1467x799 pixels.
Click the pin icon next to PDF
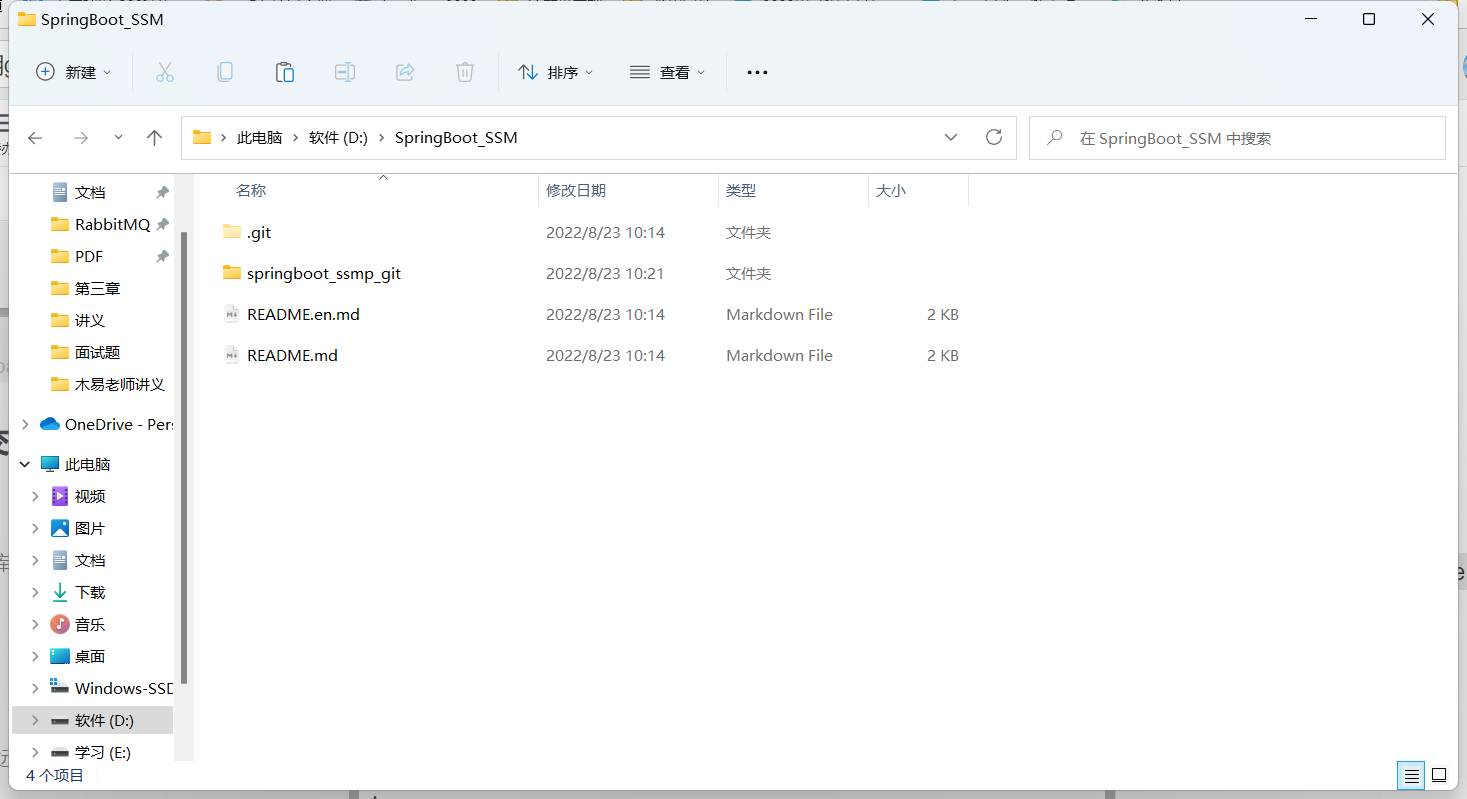162,256
